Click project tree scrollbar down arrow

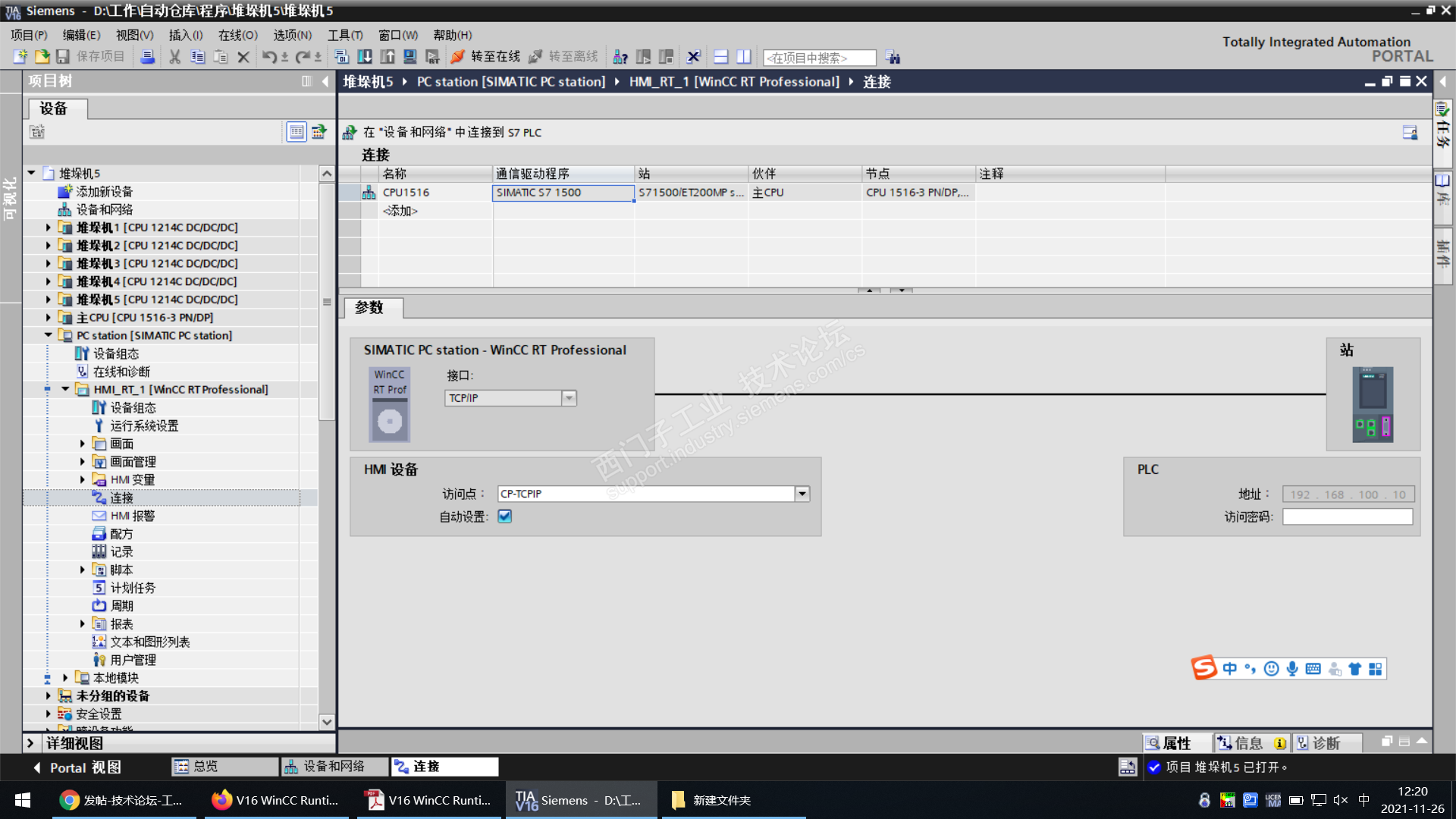coord(327,722)
